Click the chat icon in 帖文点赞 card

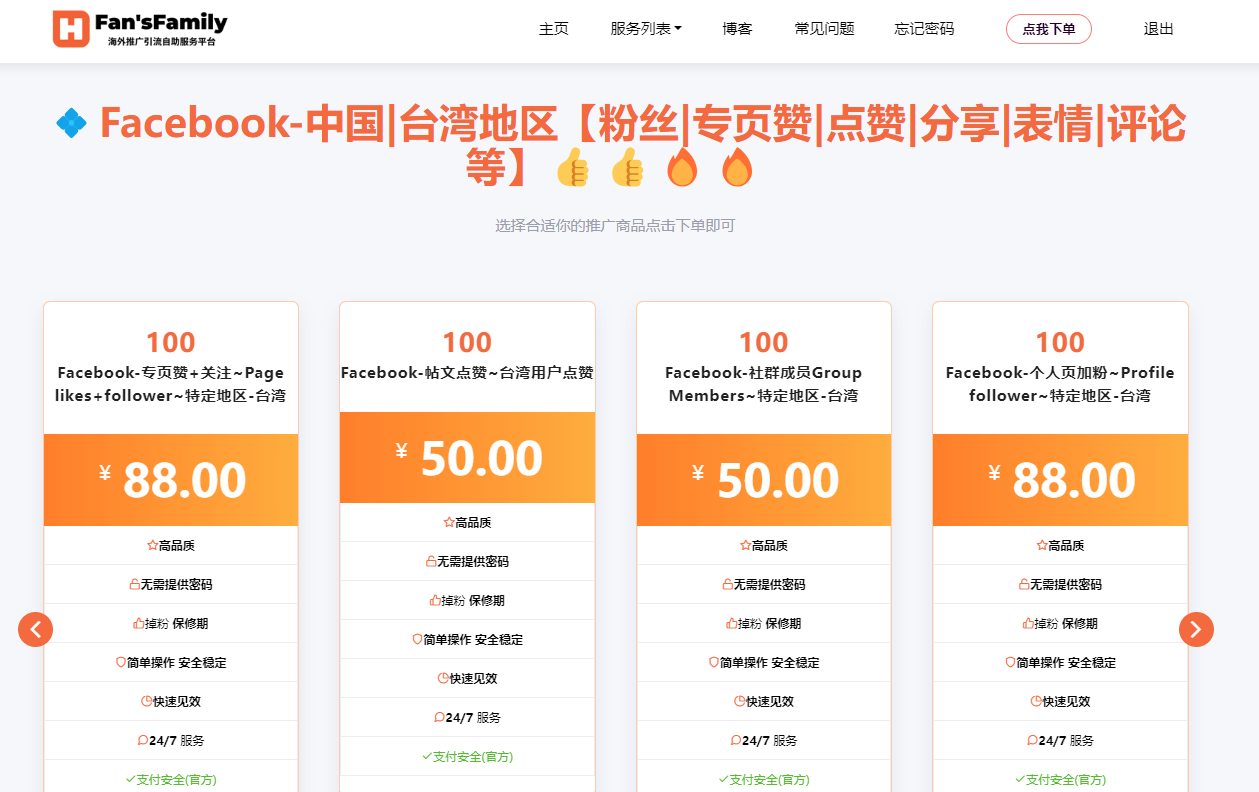point(439,717)
